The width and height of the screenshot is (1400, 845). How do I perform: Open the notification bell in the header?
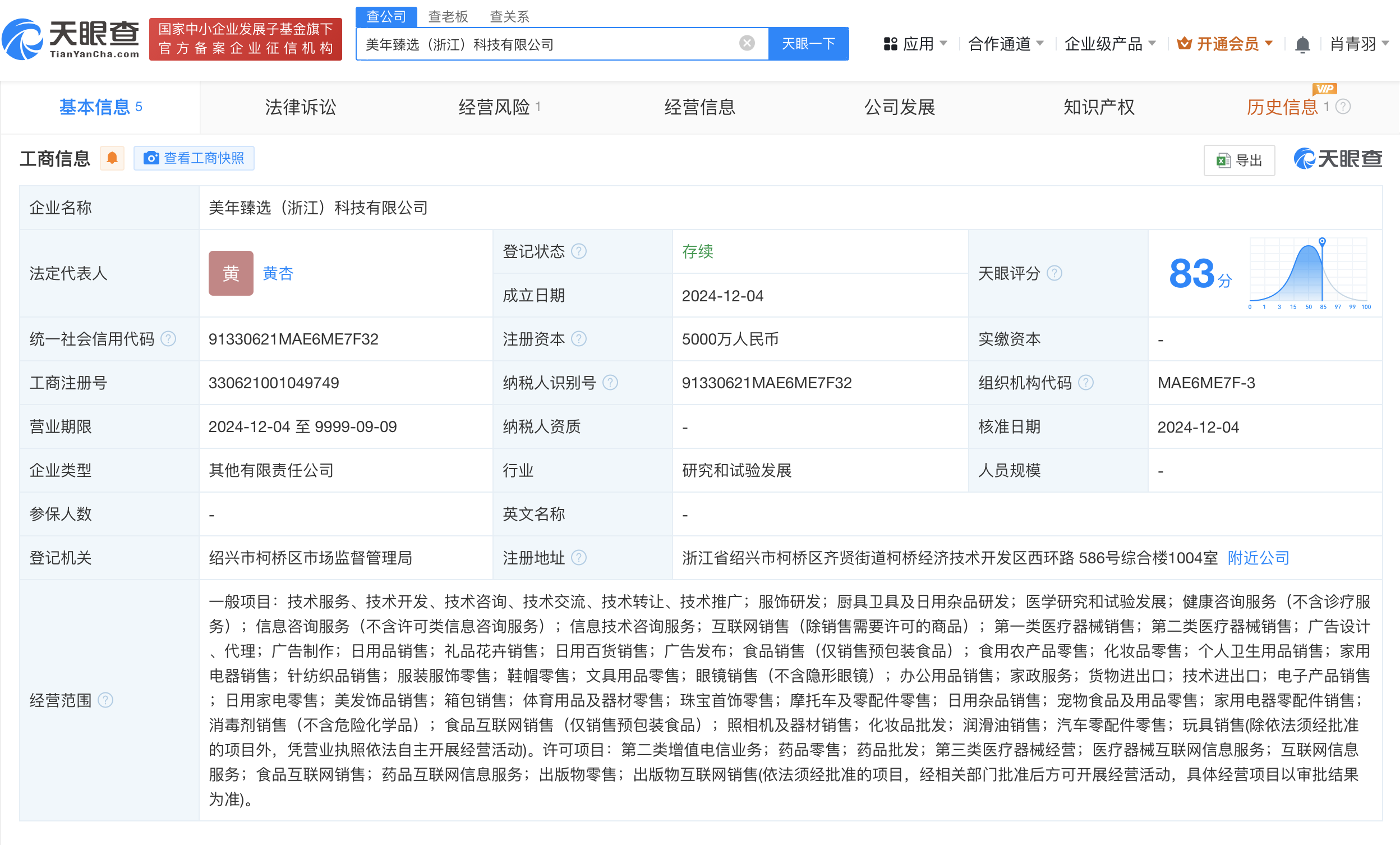(x=1302, y=44)
